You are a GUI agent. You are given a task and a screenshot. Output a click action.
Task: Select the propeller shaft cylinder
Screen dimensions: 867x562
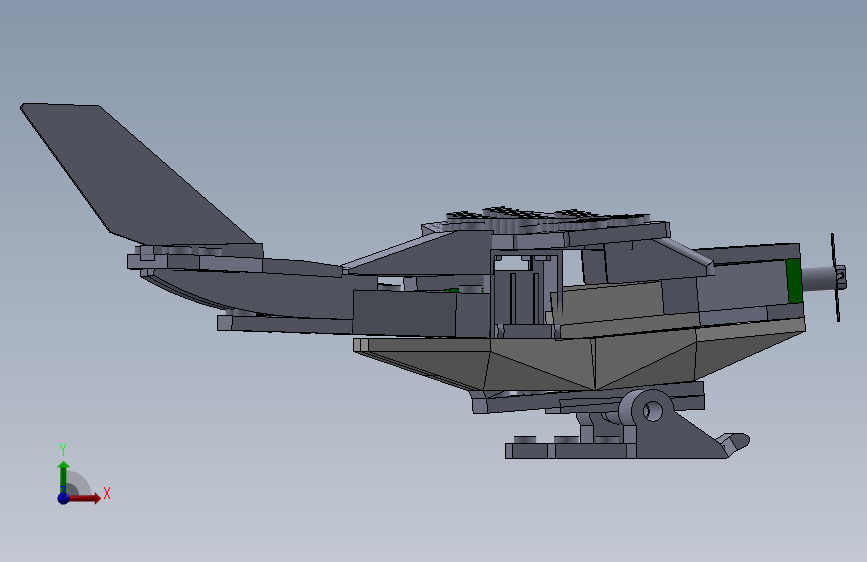pyautogui.click(x=817, y=279)
